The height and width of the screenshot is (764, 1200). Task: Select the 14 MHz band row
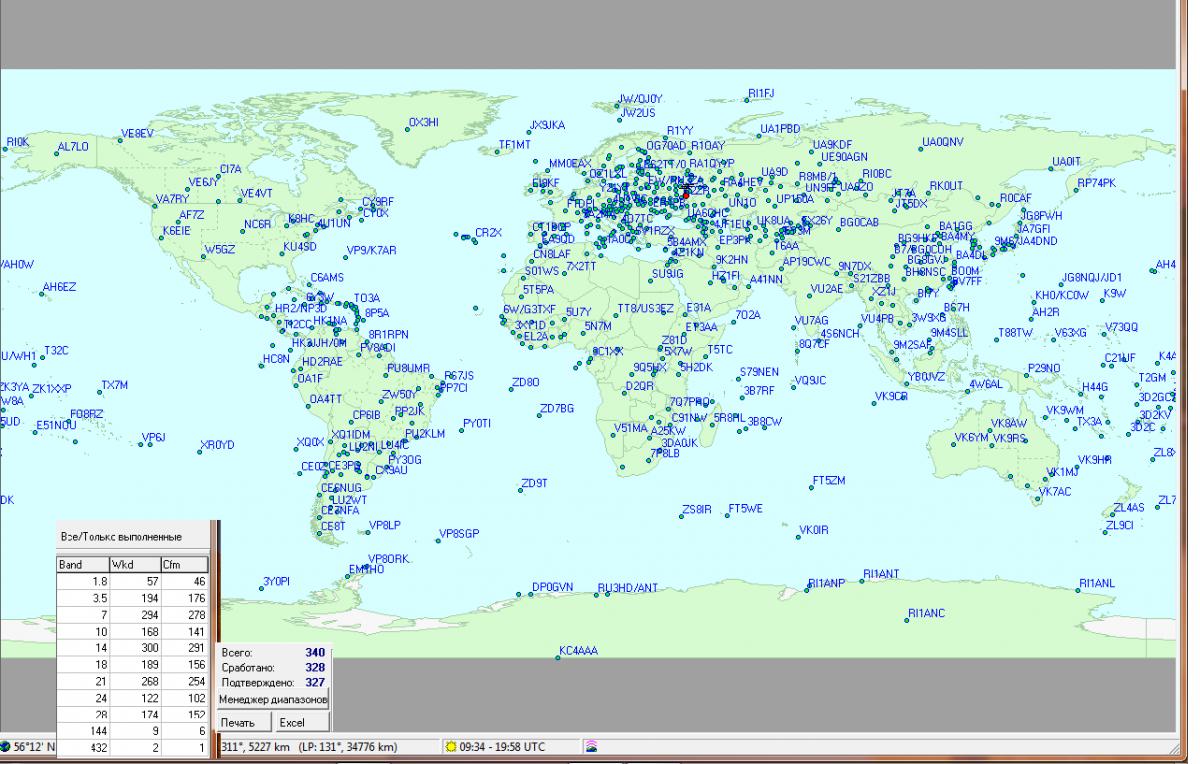click(132, 649)
